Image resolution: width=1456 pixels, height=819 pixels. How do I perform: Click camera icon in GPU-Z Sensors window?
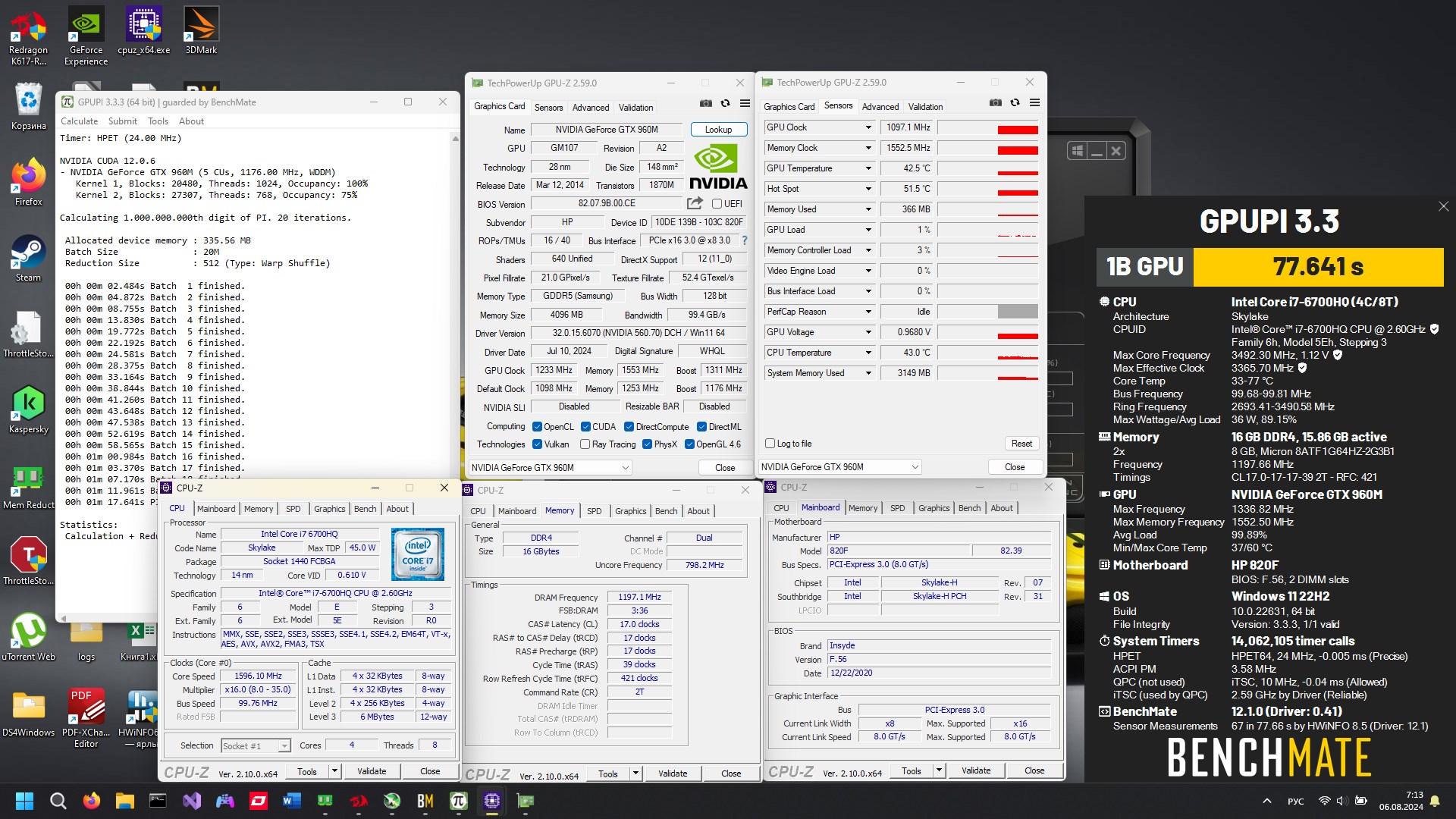click(x=995, y=102)
